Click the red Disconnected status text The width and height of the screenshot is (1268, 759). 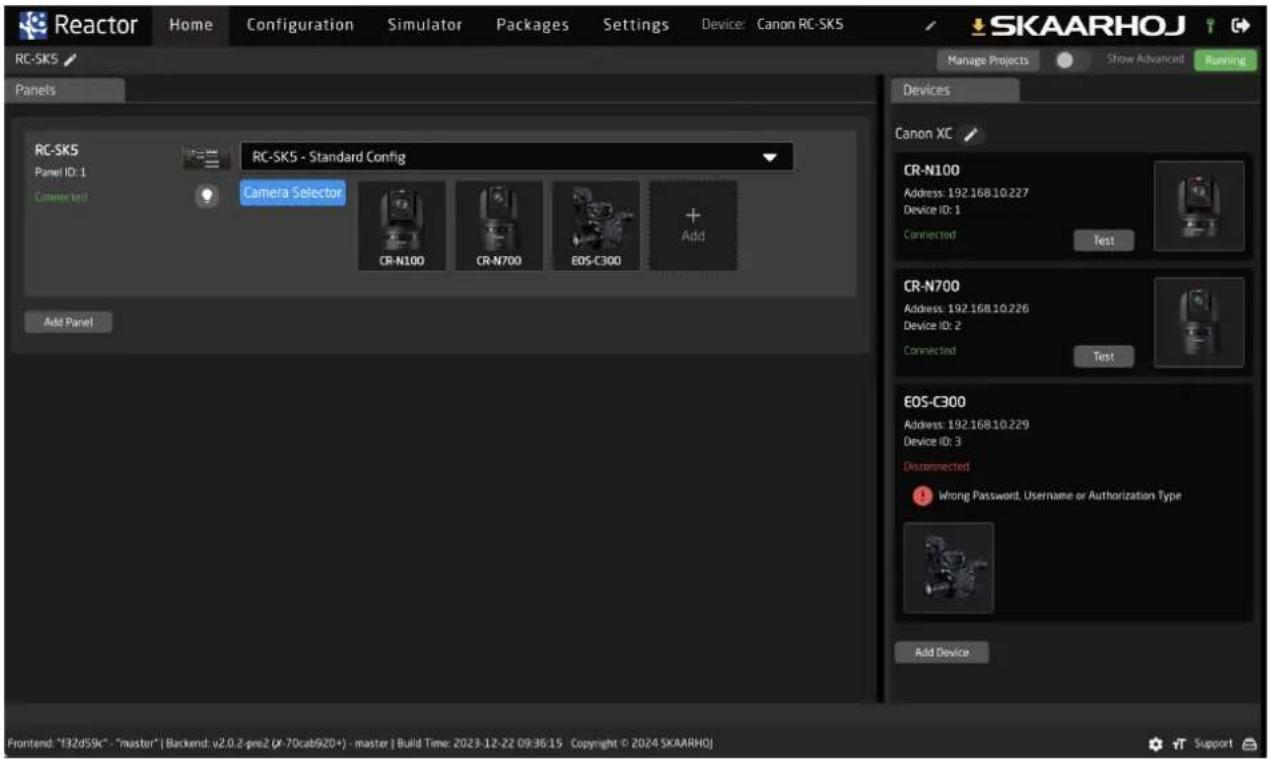[936, 467]
